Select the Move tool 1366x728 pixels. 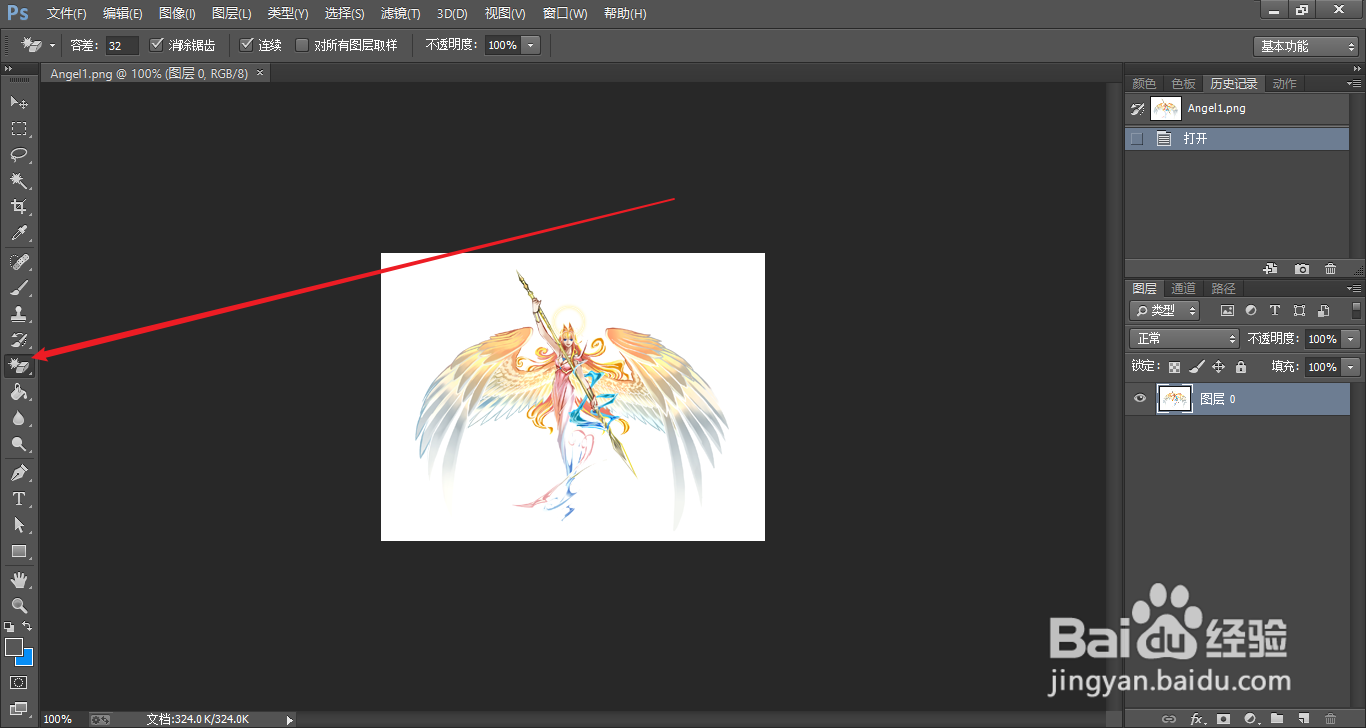tap(19, 102)
